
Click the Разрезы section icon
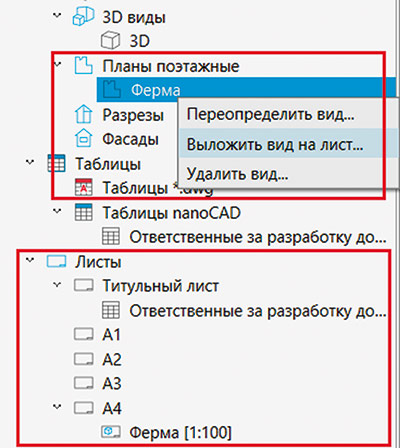click(x=83, y=114)
